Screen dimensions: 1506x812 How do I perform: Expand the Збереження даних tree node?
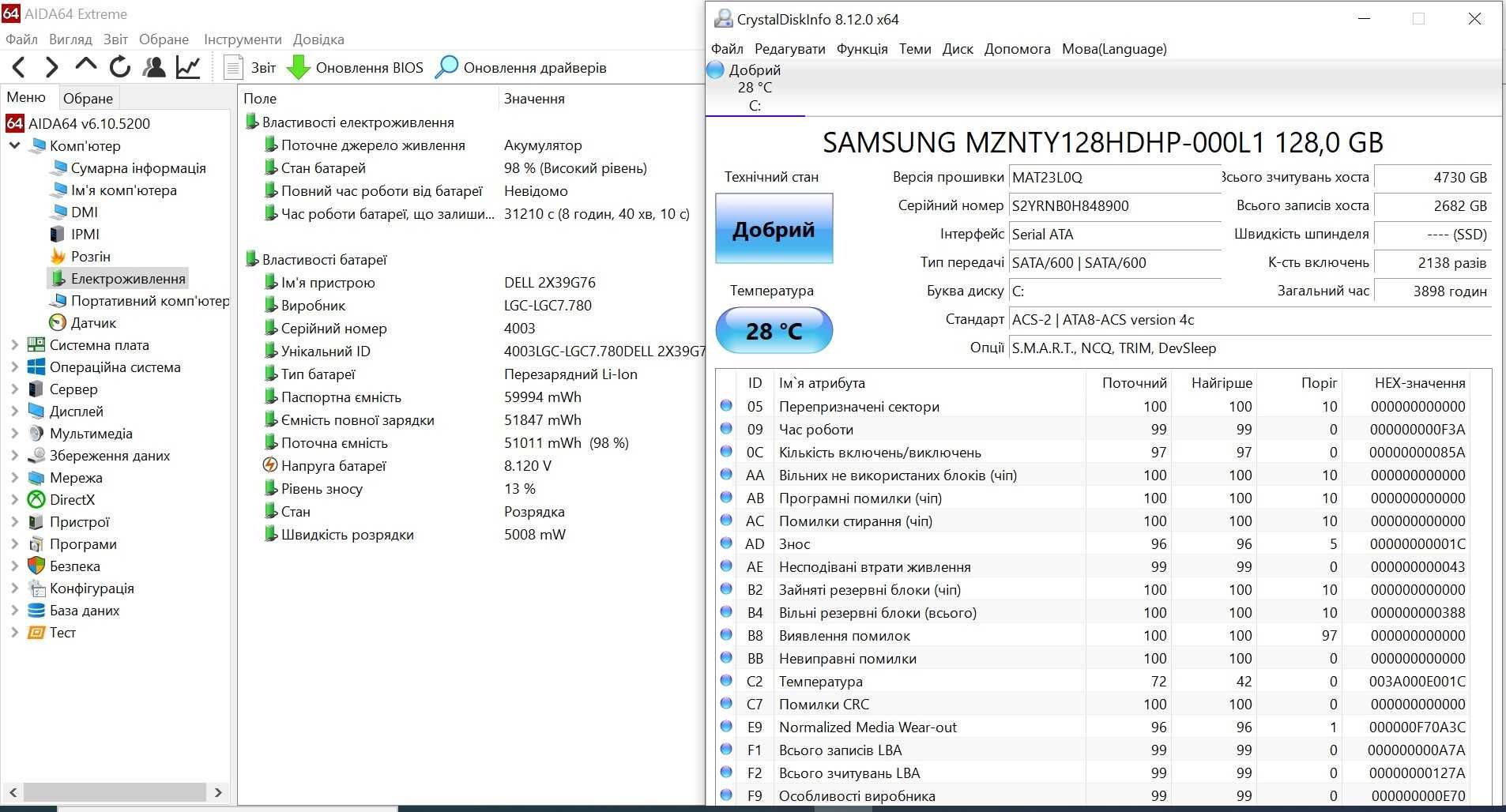(14, 456)
